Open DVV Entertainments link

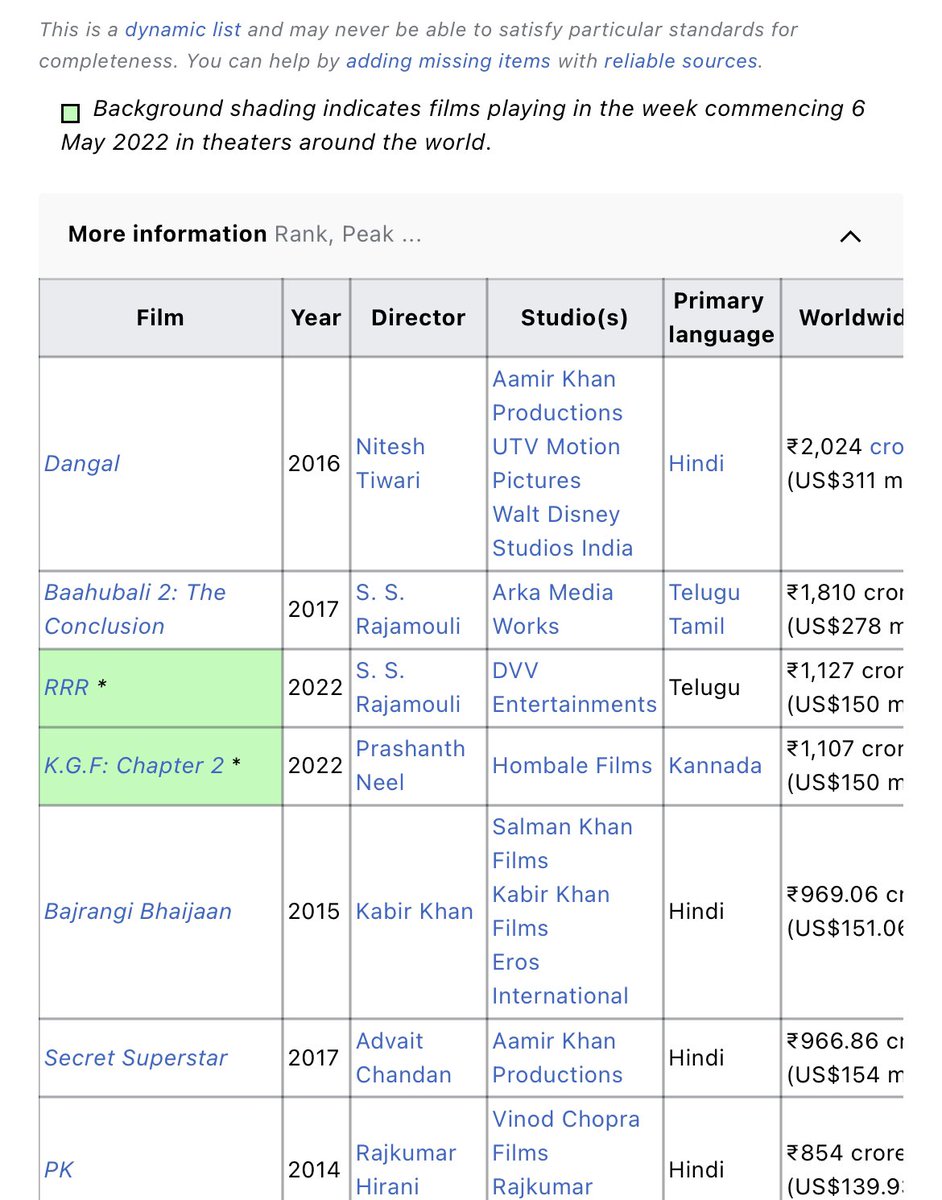tap(574, 688)
